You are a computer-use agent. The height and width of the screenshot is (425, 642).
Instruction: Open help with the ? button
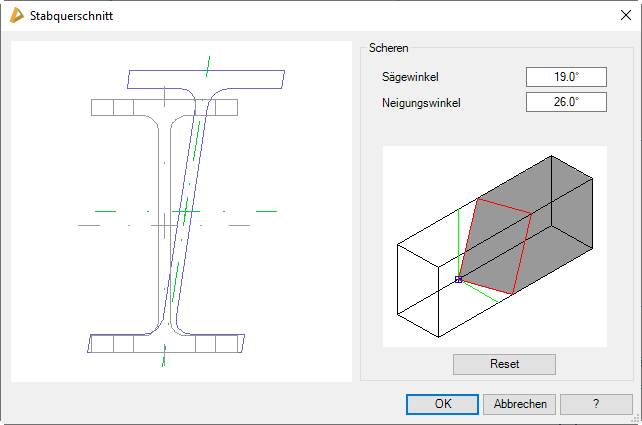(596, 404)
